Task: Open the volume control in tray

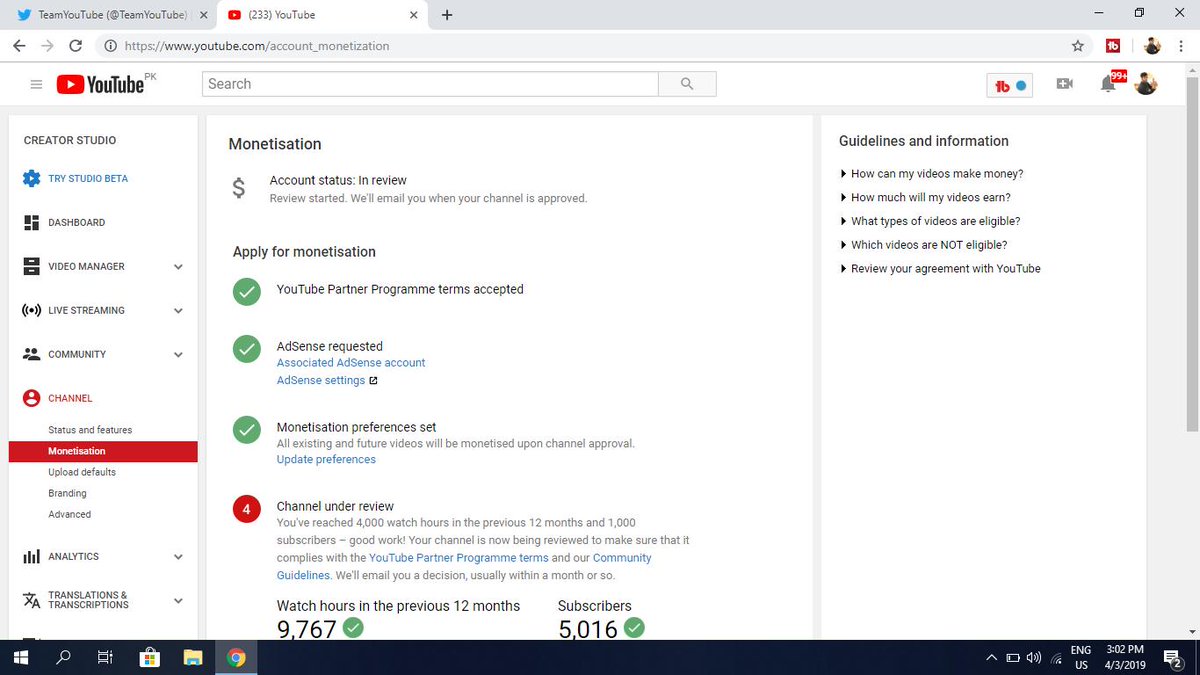Action: [x=1034, y=657]
